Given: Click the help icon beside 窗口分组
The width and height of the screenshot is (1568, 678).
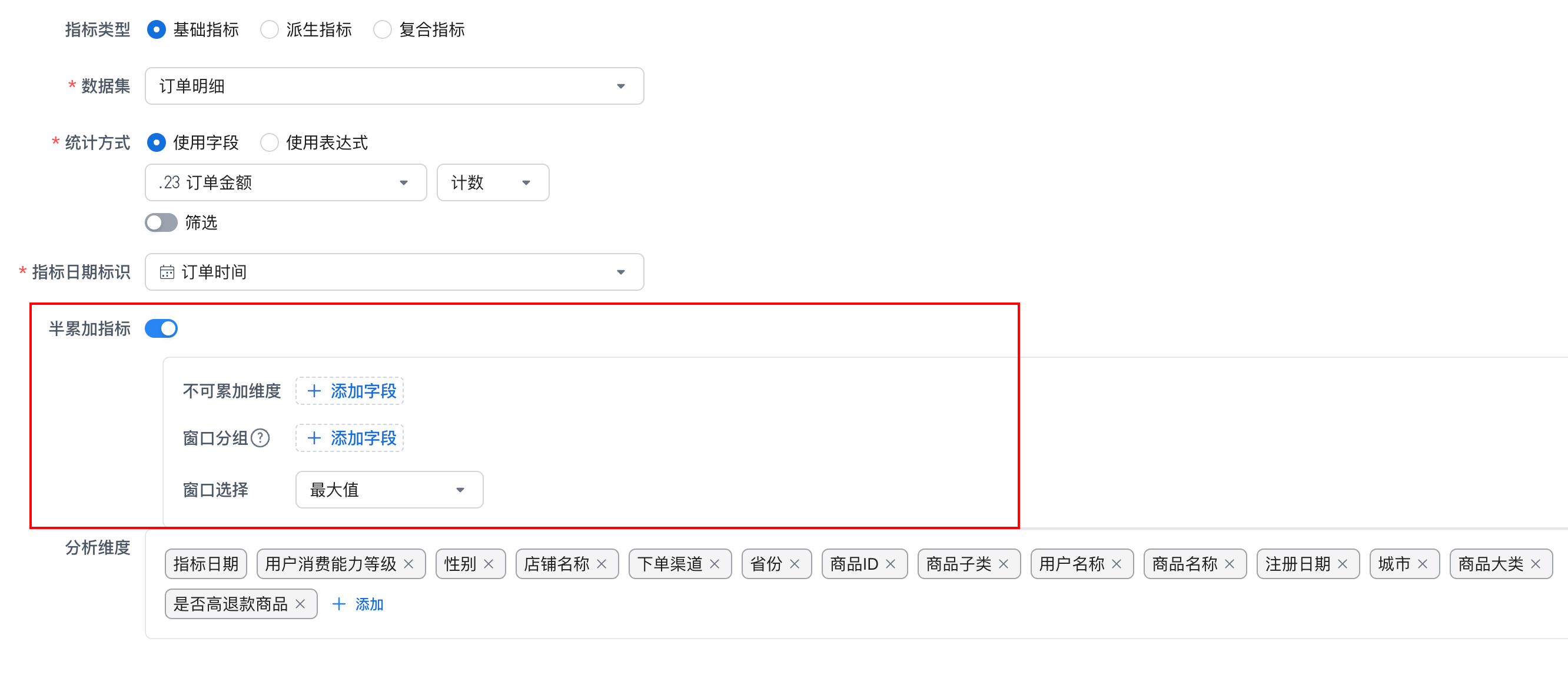Looking at the screenshot, I should tap(261, 438).
